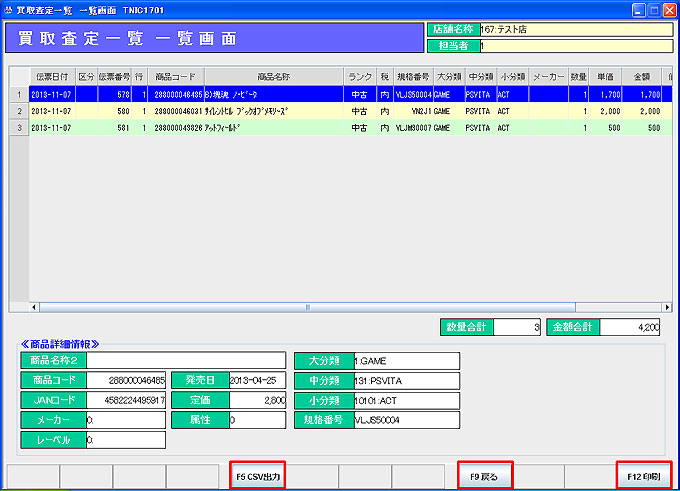Viewport: 680px width, 491px height.
Task: Close the 買取査定一覧 window
Action: (667, 9)
